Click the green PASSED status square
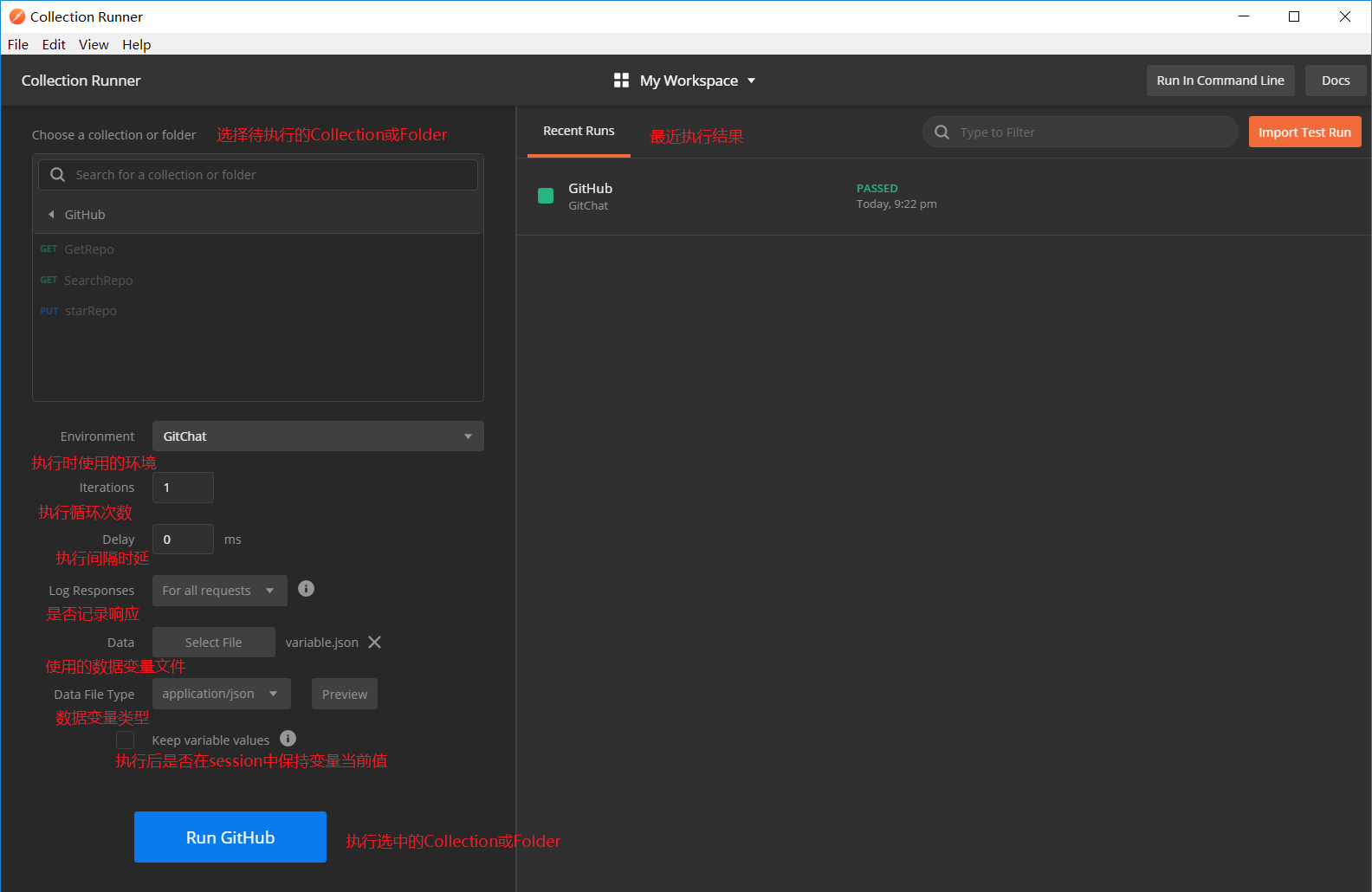This screenshot has width=1372, height=892. tap(546, 196)
